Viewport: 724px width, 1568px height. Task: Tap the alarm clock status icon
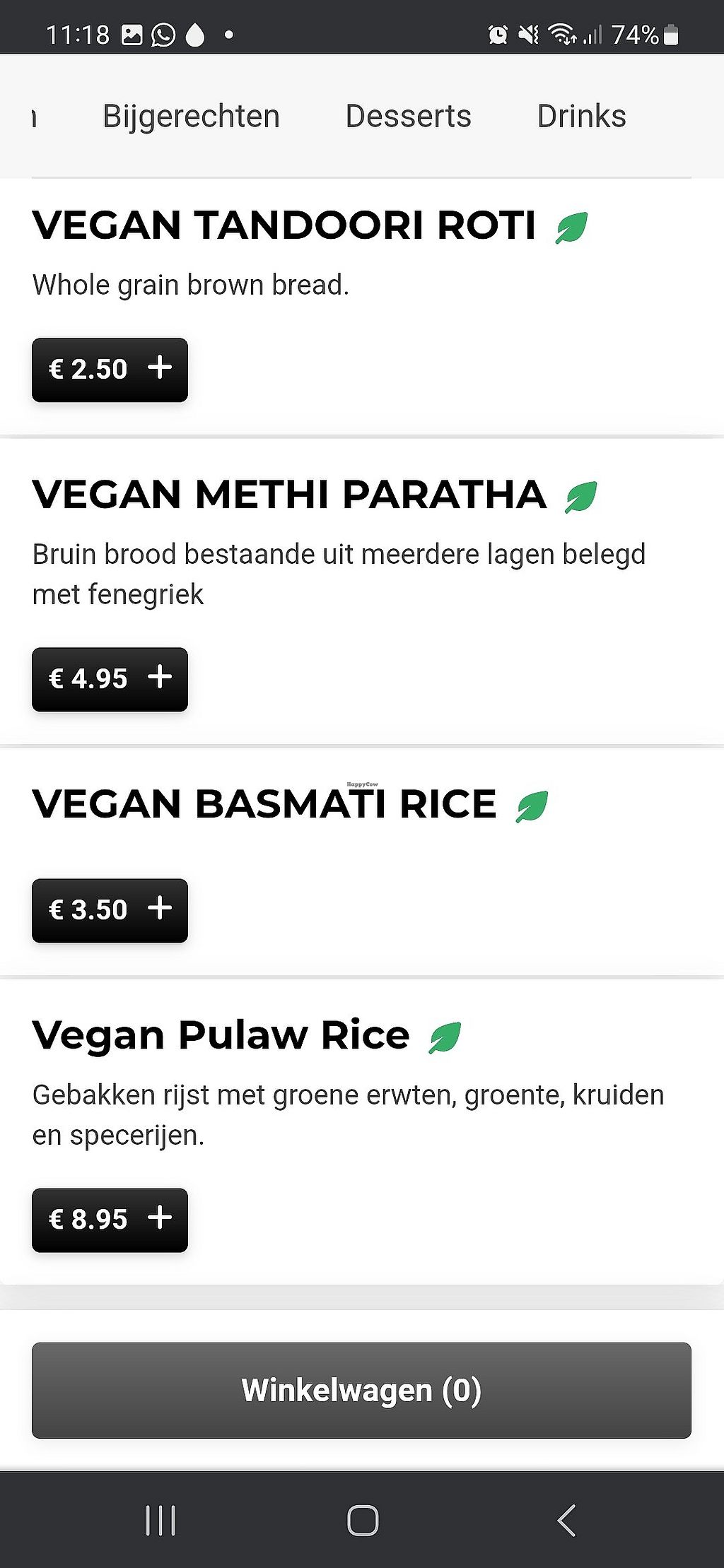point(498,35)
